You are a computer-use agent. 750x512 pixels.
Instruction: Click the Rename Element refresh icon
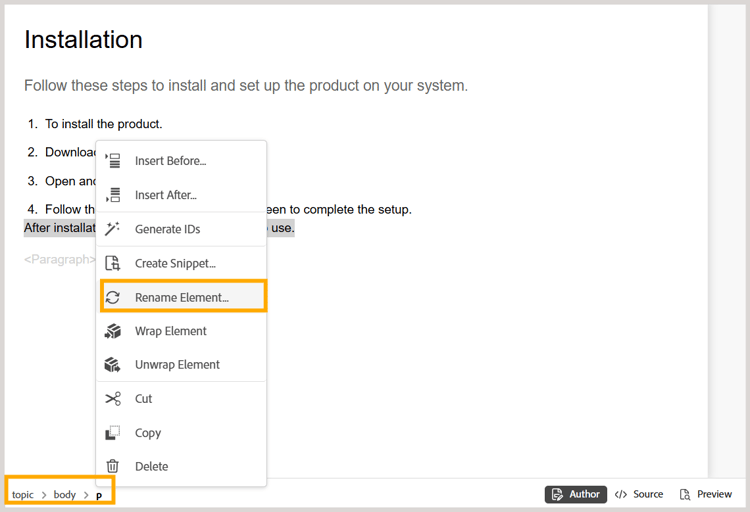[113, 297]
